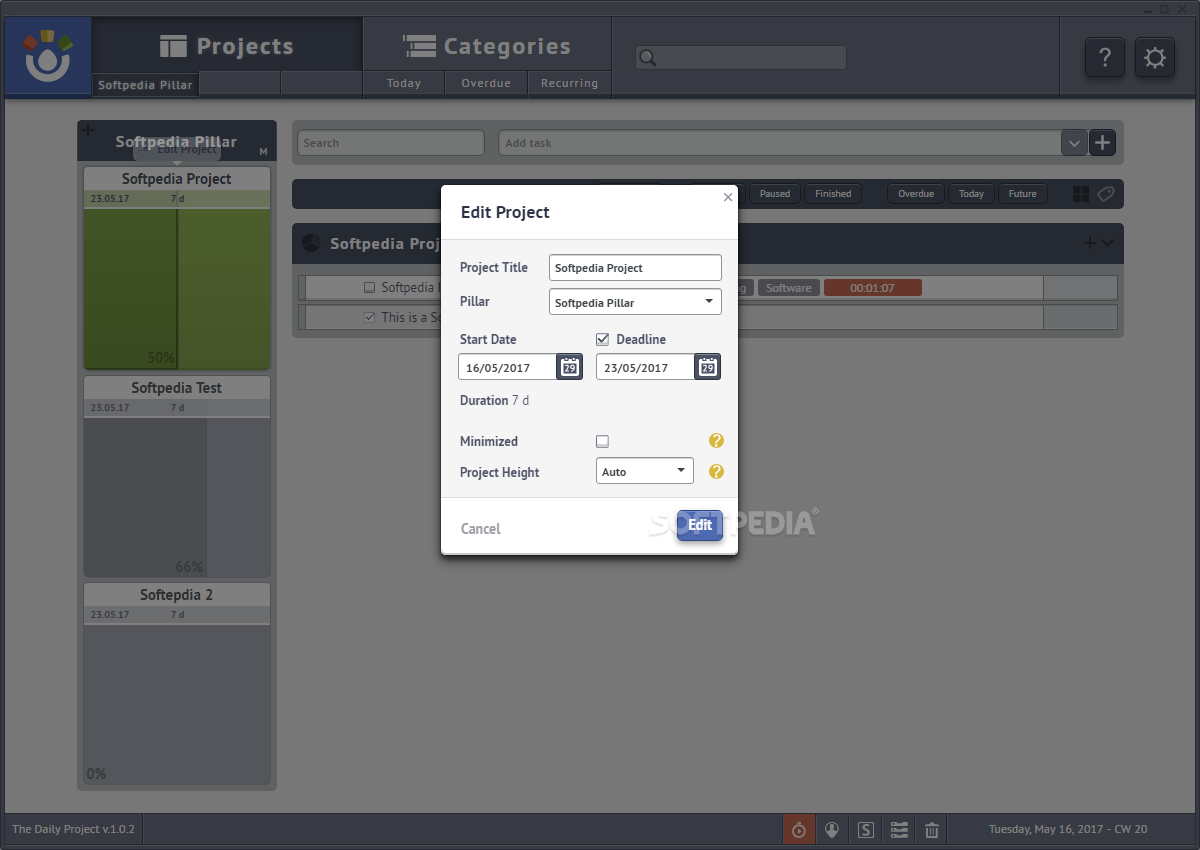Screen dimensions: 1200x850
Task: Open the Deadline calendar picker icon
Action: pyautogui.click(x=708, y=367)
